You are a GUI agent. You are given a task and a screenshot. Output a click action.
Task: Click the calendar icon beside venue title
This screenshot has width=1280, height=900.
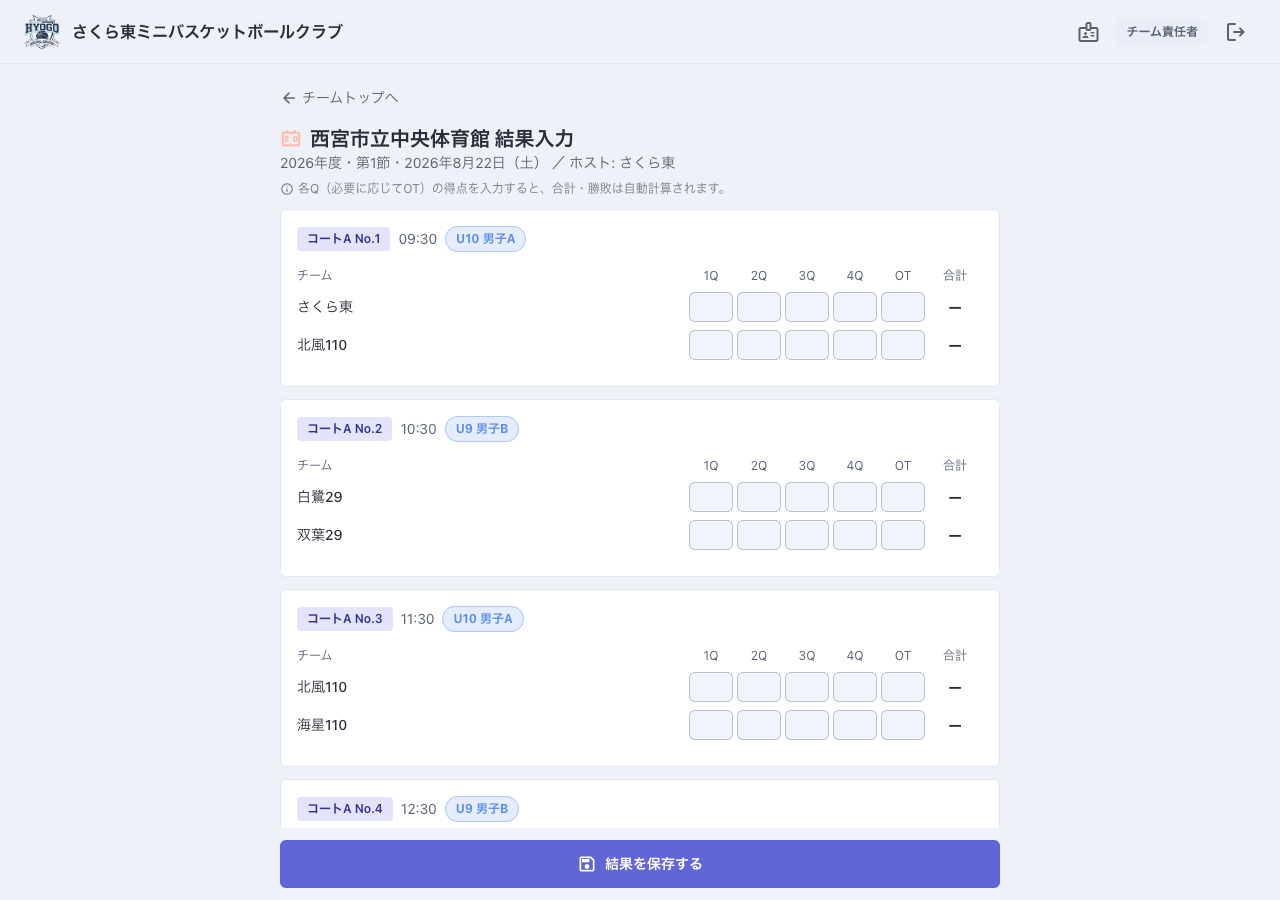coord(291,139)
